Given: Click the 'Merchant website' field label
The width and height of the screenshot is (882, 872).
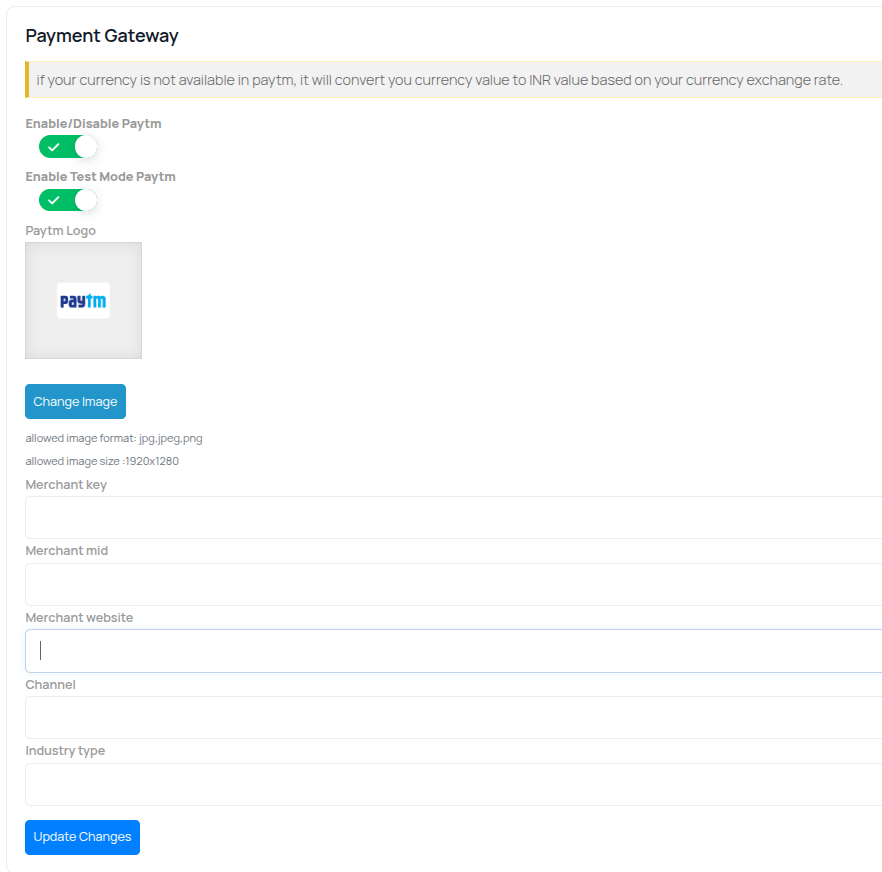Looking at the screenshot, I should click(x=79, y=618).
